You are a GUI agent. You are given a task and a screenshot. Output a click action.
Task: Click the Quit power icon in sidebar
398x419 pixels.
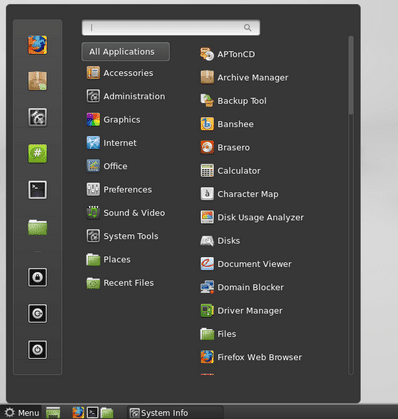37,350
